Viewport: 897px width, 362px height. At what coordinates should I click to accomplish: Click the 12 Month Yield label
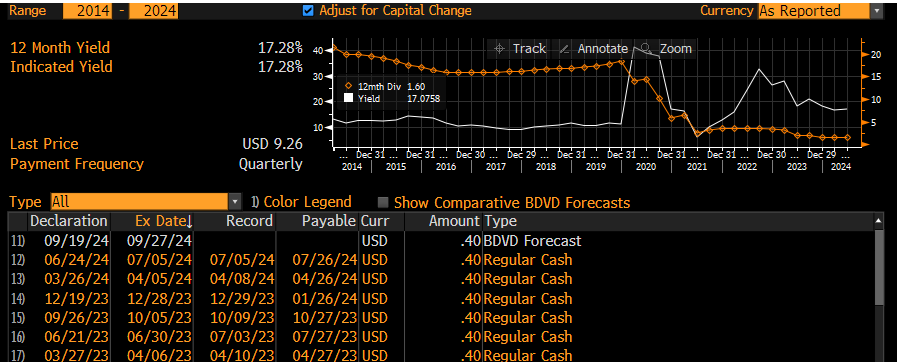[x=60, y=48]
